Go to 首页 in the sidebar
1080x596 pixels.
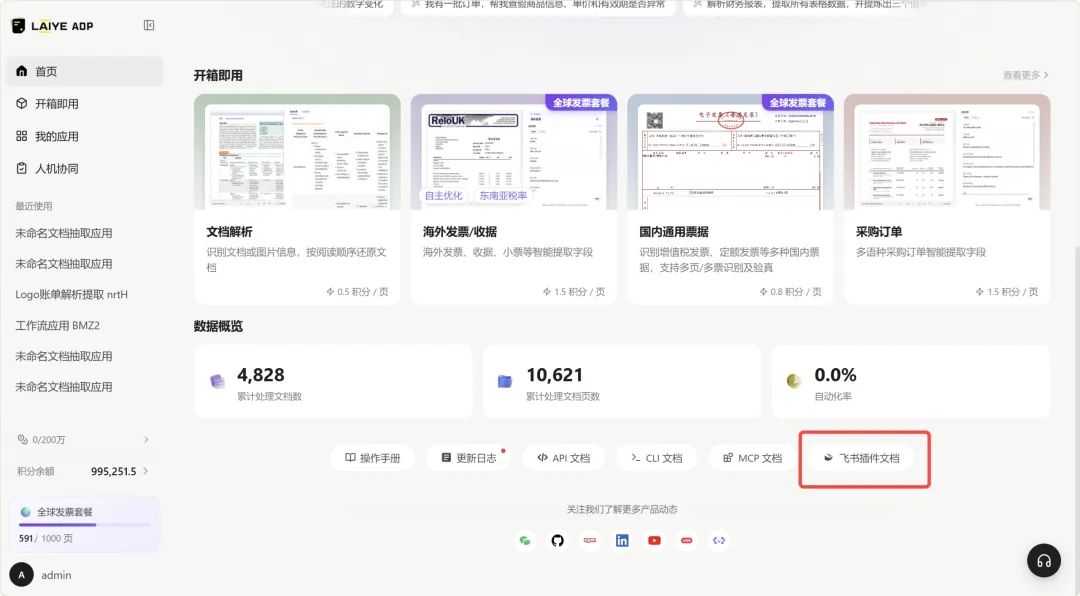coord(85,71)
